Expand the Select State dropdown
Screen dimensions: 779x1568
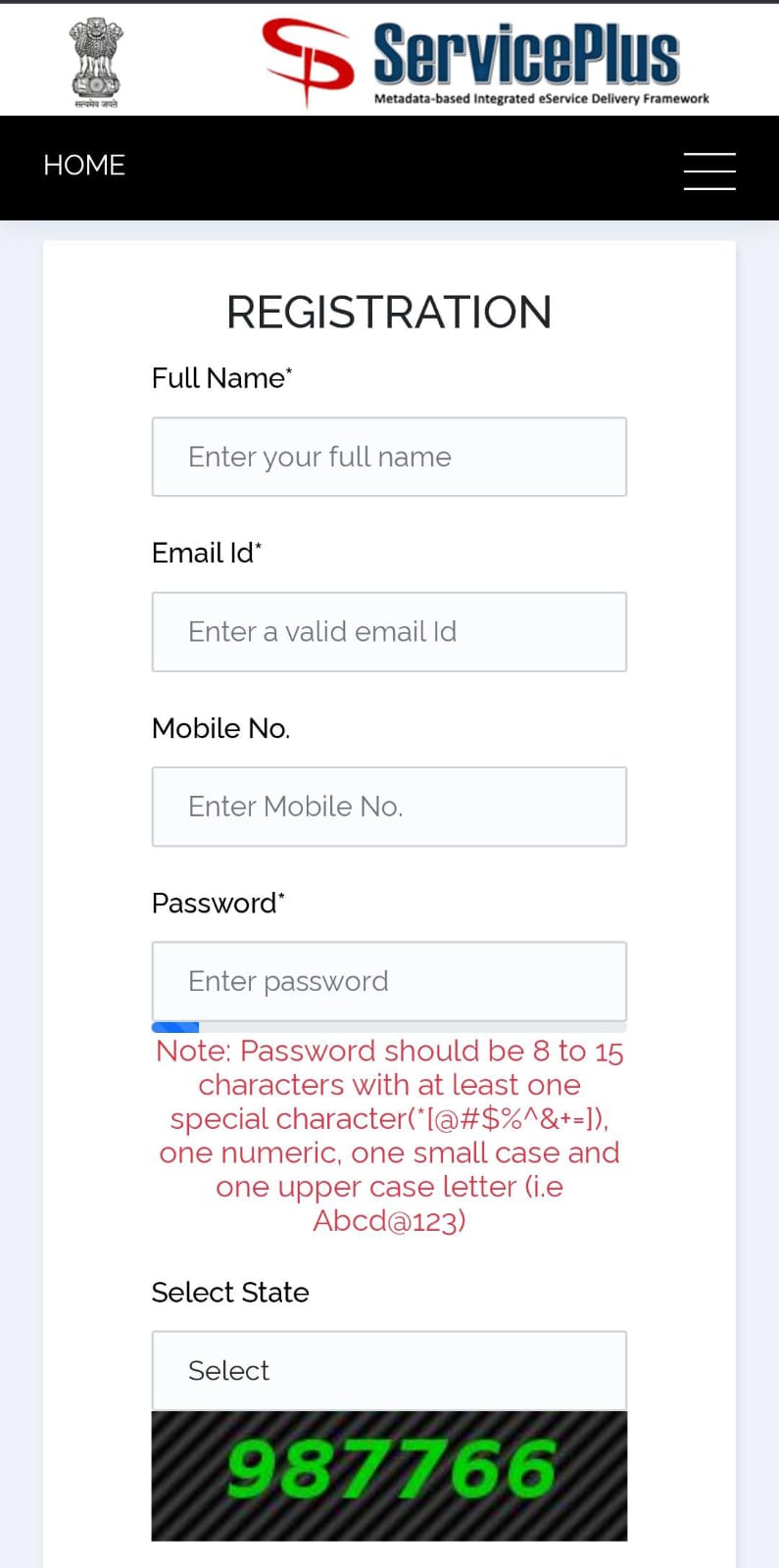[389, 1370]
